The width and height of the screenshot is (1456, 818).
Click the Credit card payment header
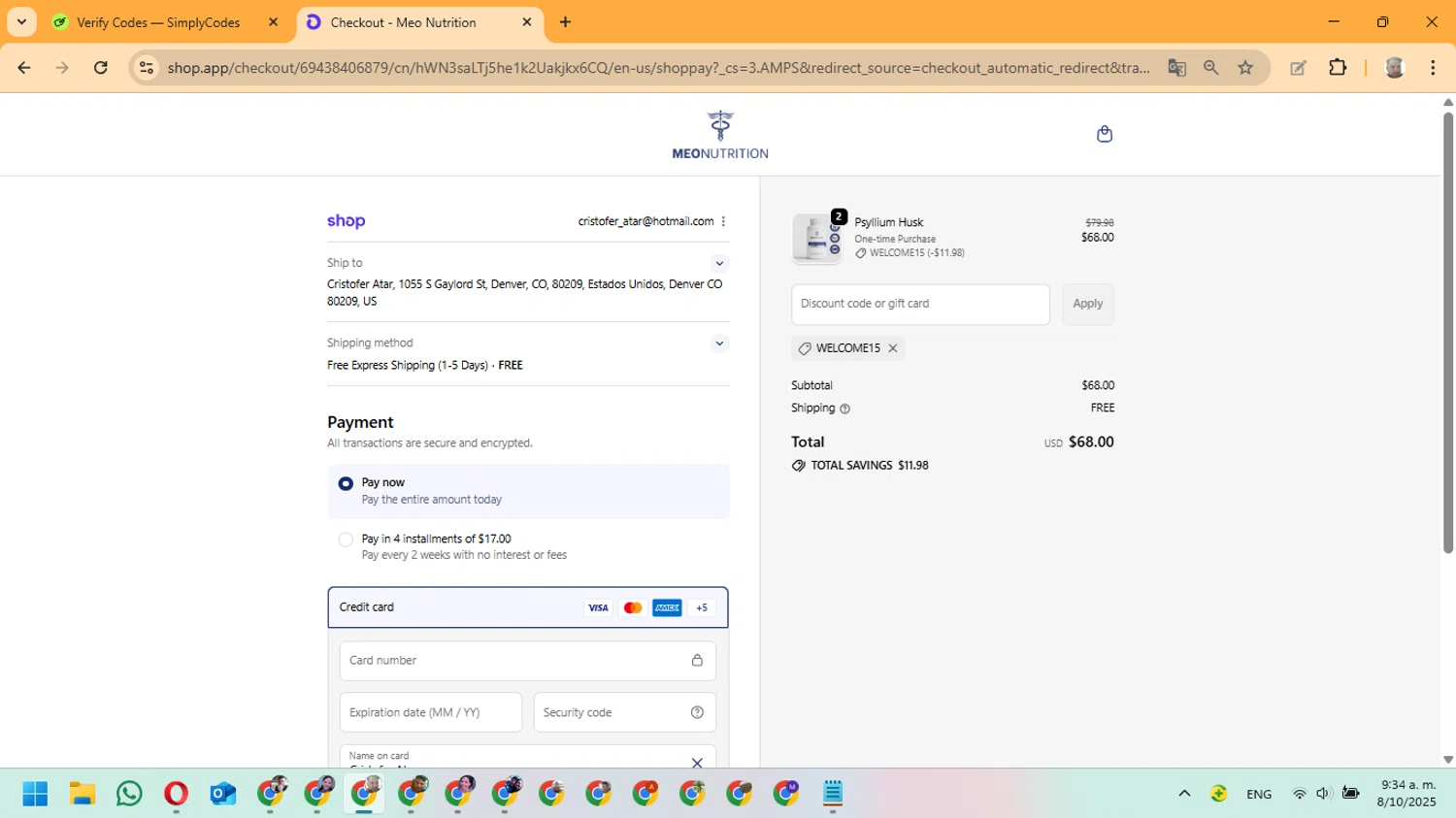[x=528, y=607]
